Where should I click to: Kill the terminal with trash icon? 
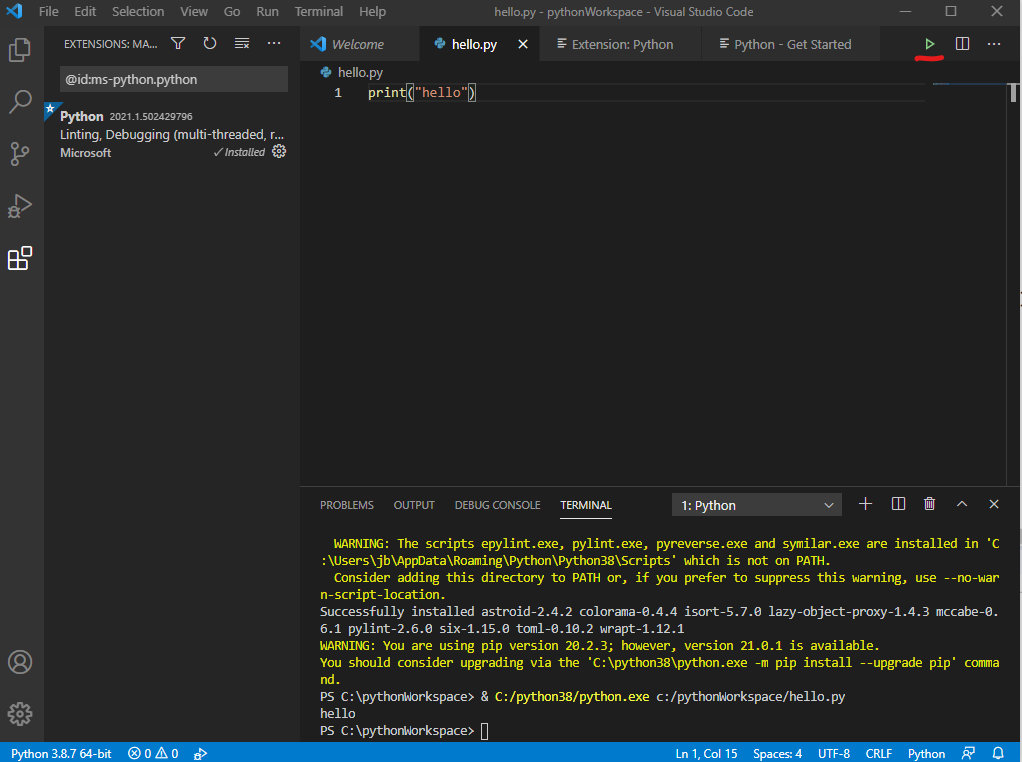pyautogui.click(x=929, y=504)
